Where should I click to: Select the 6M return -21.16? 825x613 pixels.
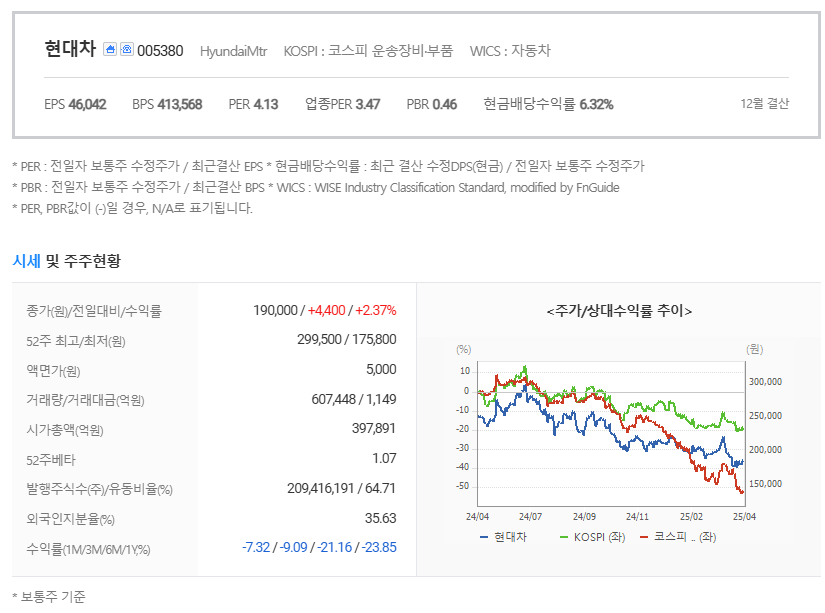tap(334, 547)
